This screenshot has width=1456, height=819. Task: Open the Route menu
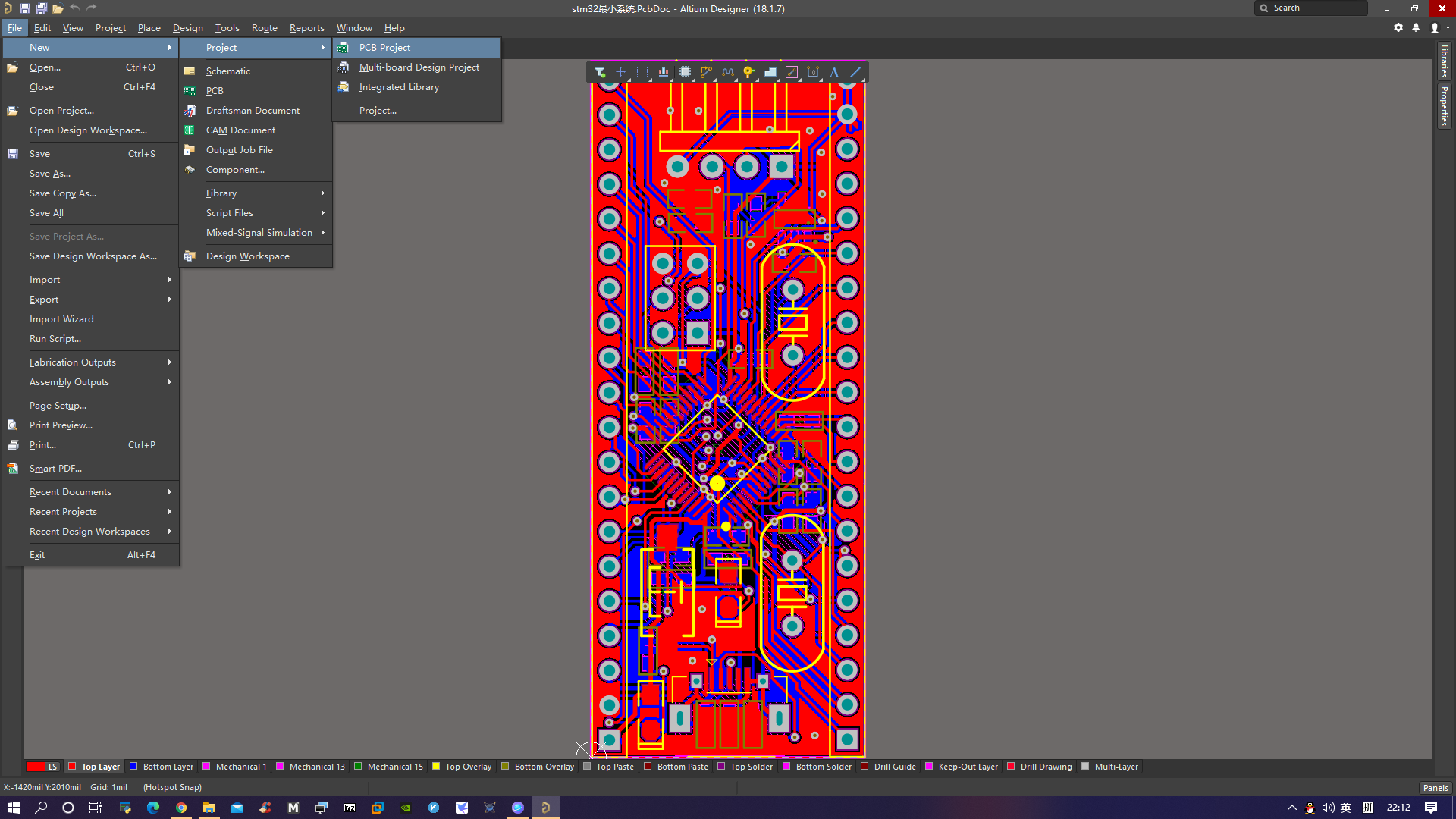pyautogui.click(x=264, y=27)
